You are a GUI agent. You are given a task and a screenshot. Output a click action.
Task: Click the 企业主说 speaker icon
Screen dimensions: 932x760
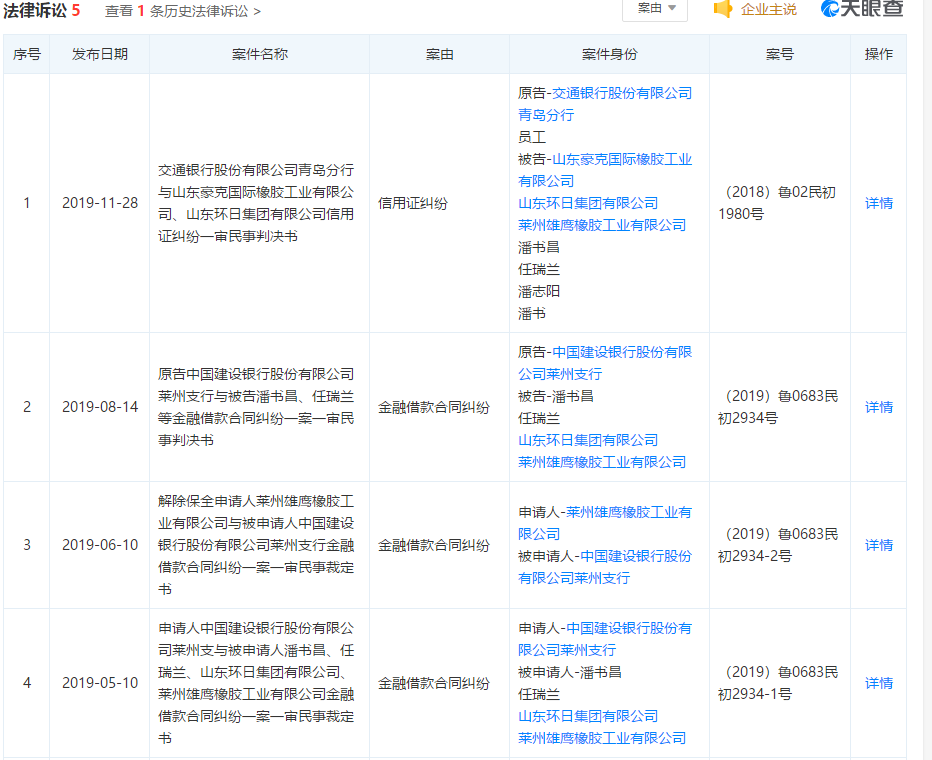click(x=723, y=9)
